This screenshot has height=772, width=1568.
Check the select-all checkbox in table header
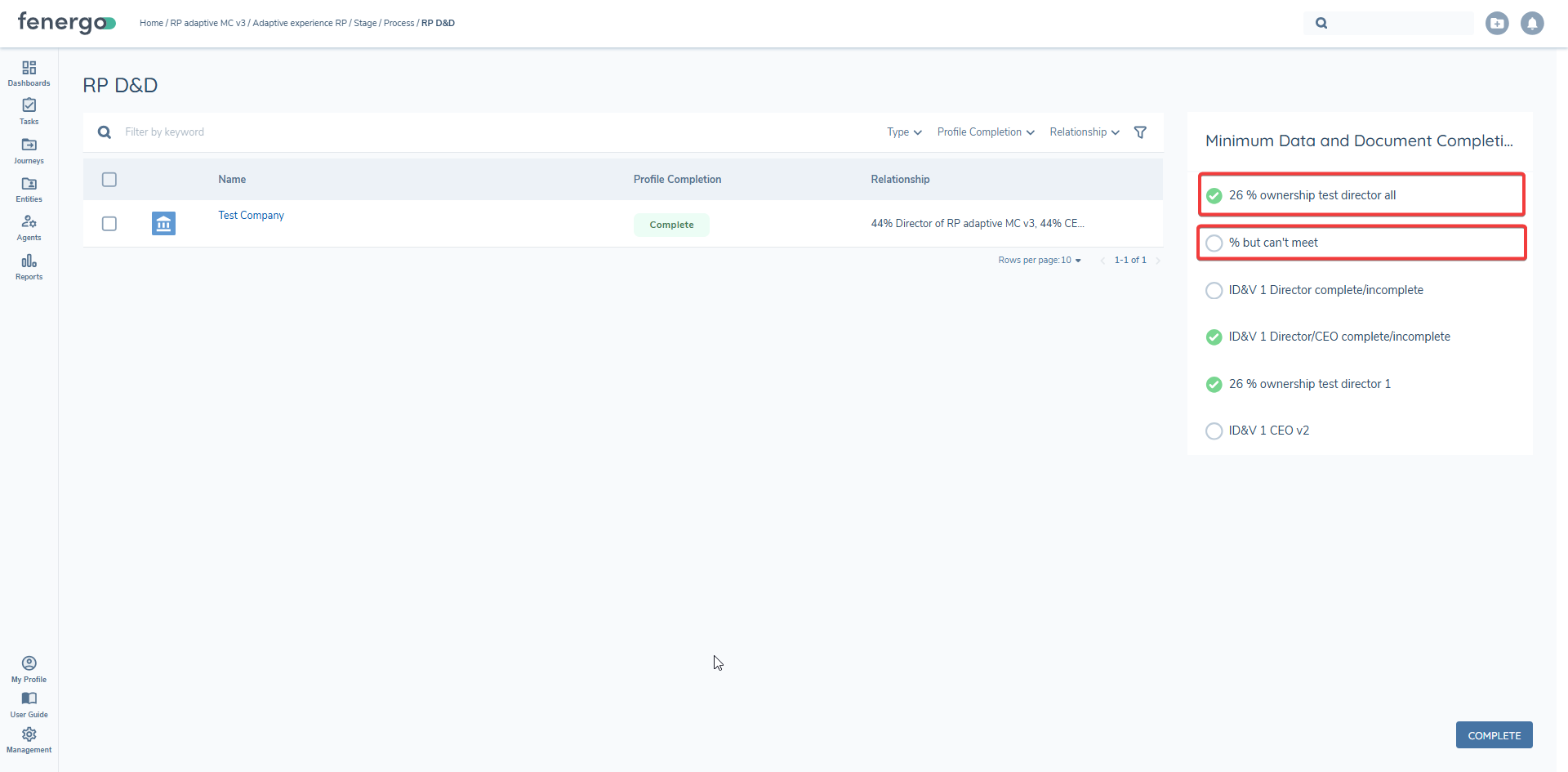[x=109, y=180]
